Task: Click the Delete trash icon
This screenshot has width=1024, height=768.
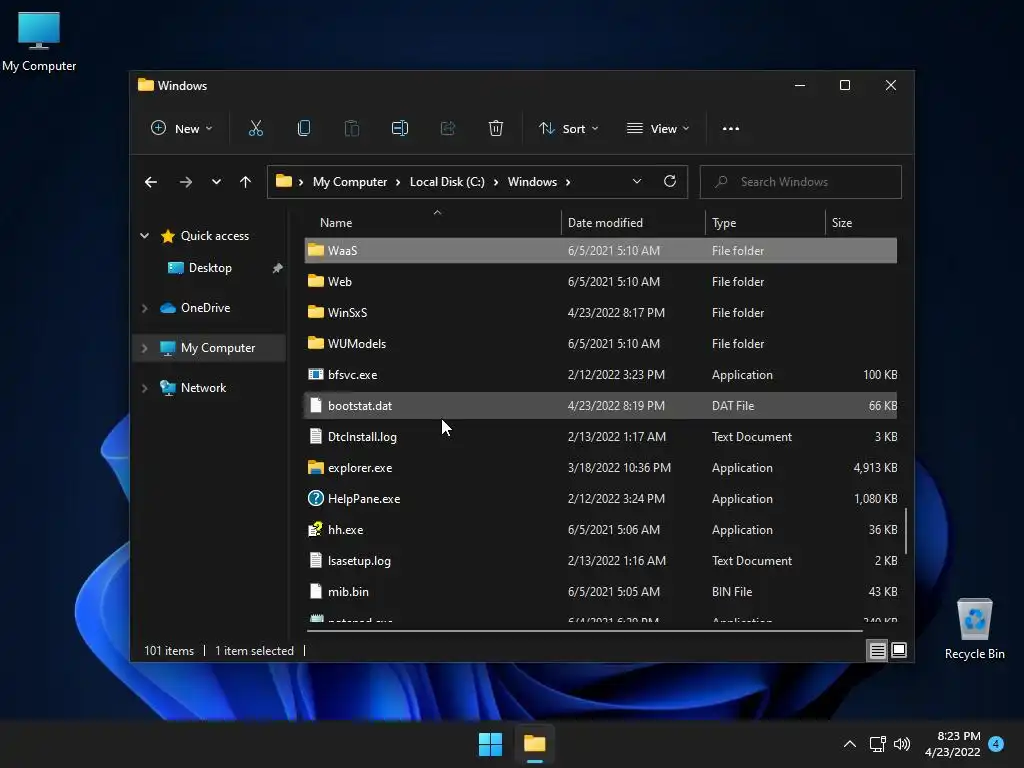Action: click(x=496, y=129)
